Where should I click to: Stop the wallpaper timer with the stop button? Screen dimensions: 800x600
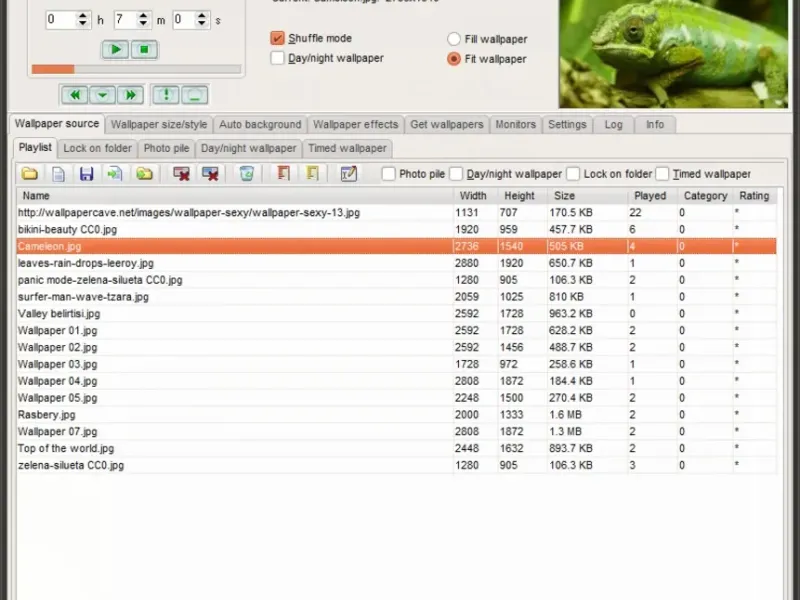coord(144,50)
